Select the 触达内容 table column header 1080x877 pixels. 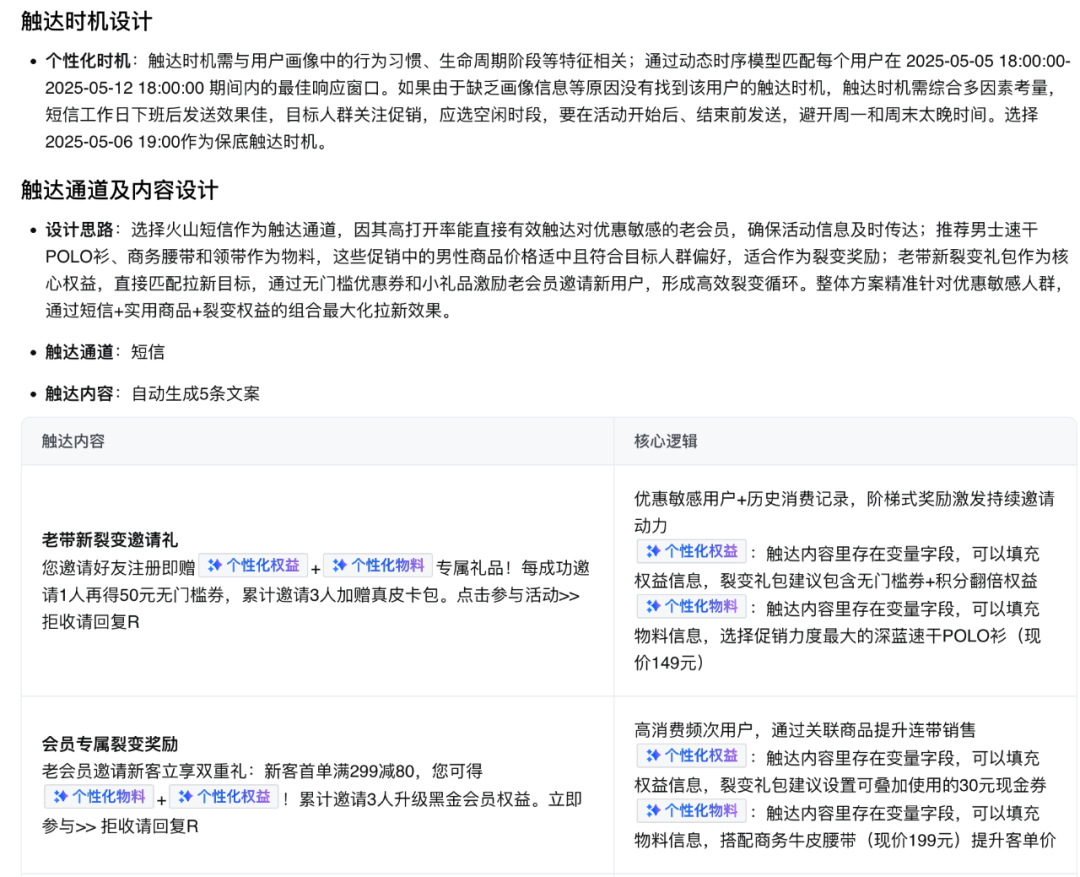tap(73, 441)
